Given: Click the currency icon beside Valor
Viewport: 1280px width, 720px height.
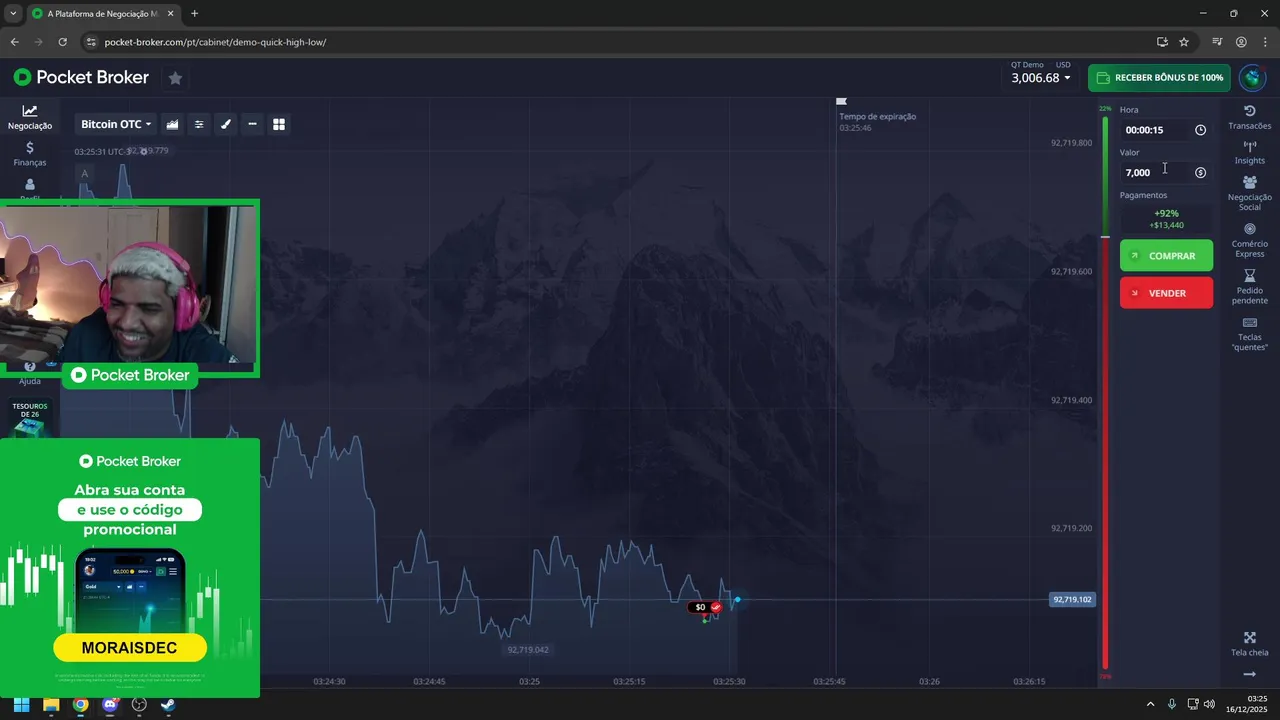Looking at the screenshot, I should [x=1200, y=172].
